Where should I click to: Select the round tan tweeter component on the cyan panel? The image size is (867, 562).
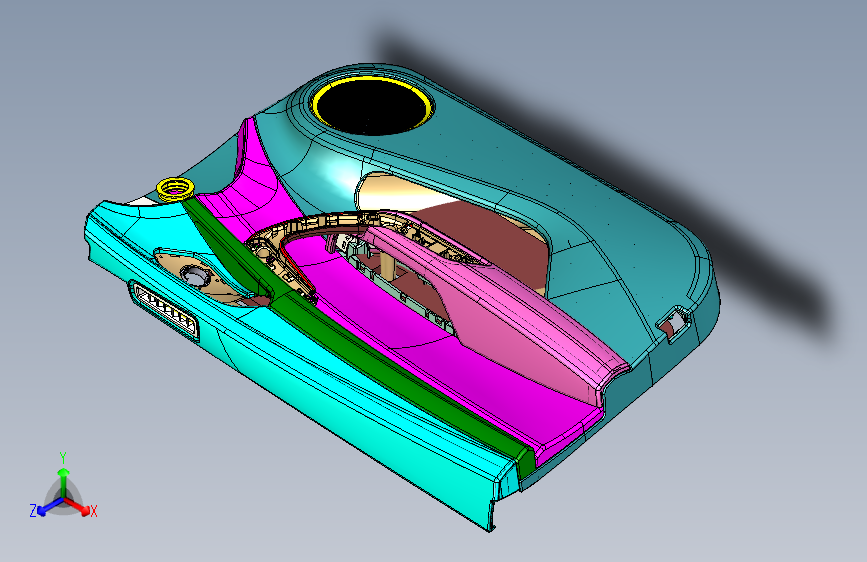tap(195, 274)
